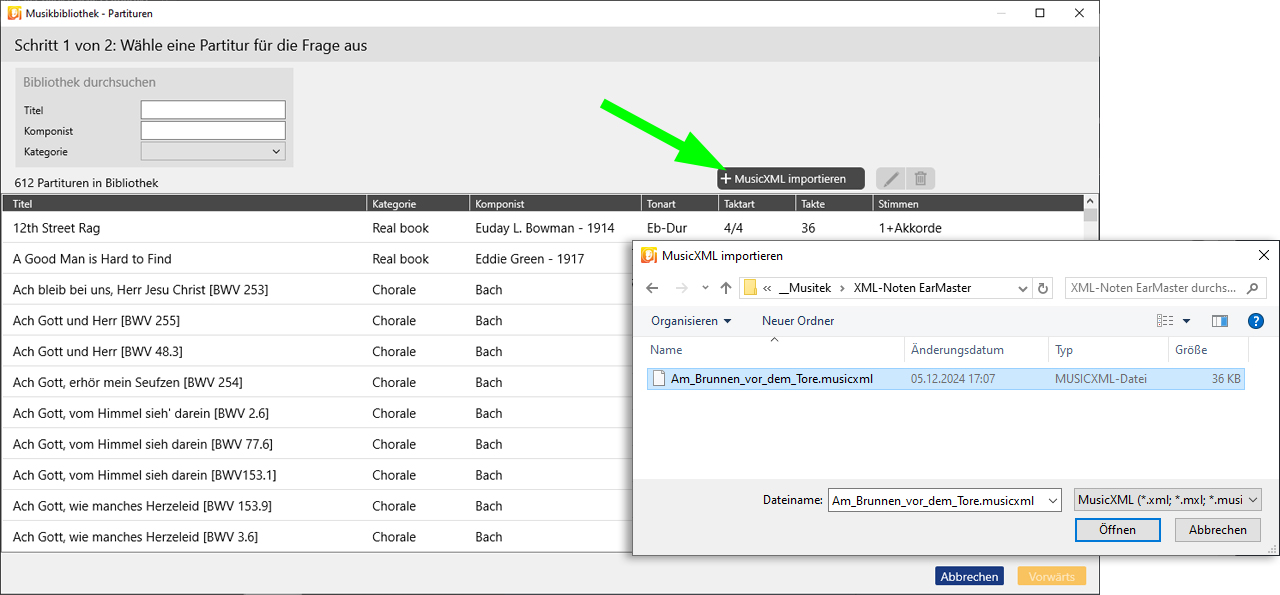The height and width of the screenshot is (595, 1280).
Task: Click the trash delete score icon
Action: point(921,179)
